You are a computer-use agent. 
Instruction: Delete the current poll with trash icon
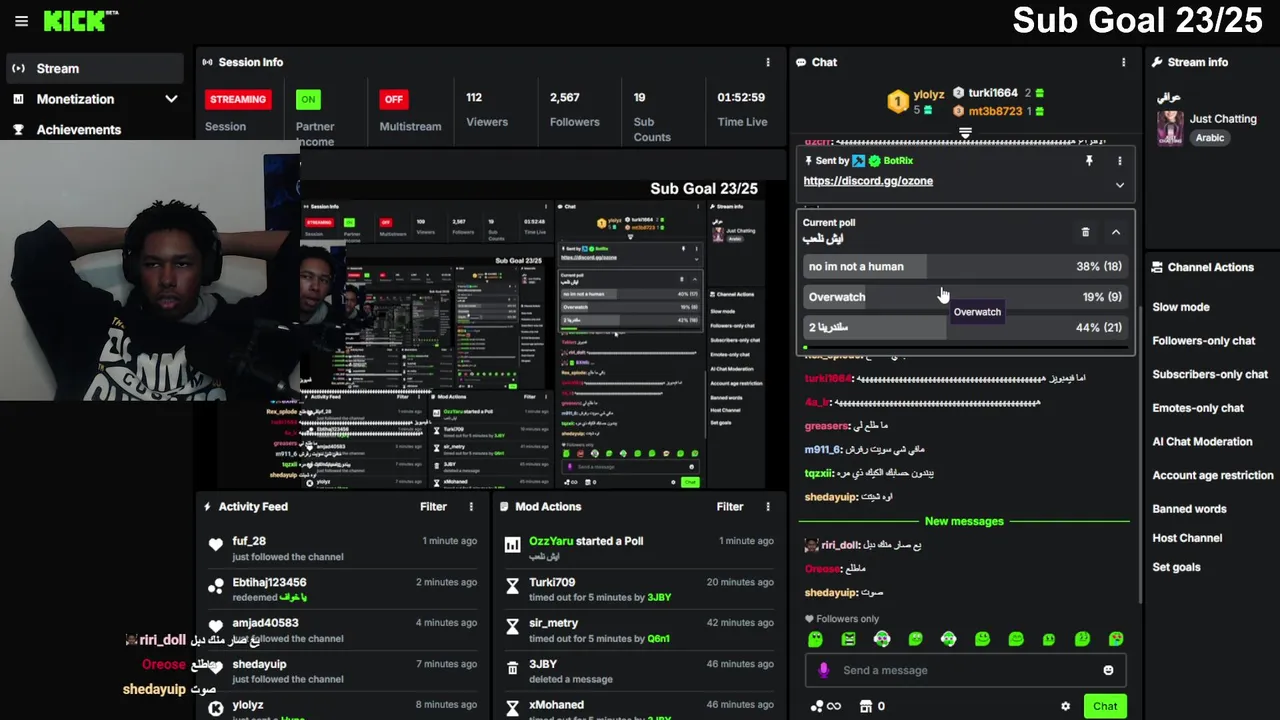pyautogui.click(x=1085, y=232)
